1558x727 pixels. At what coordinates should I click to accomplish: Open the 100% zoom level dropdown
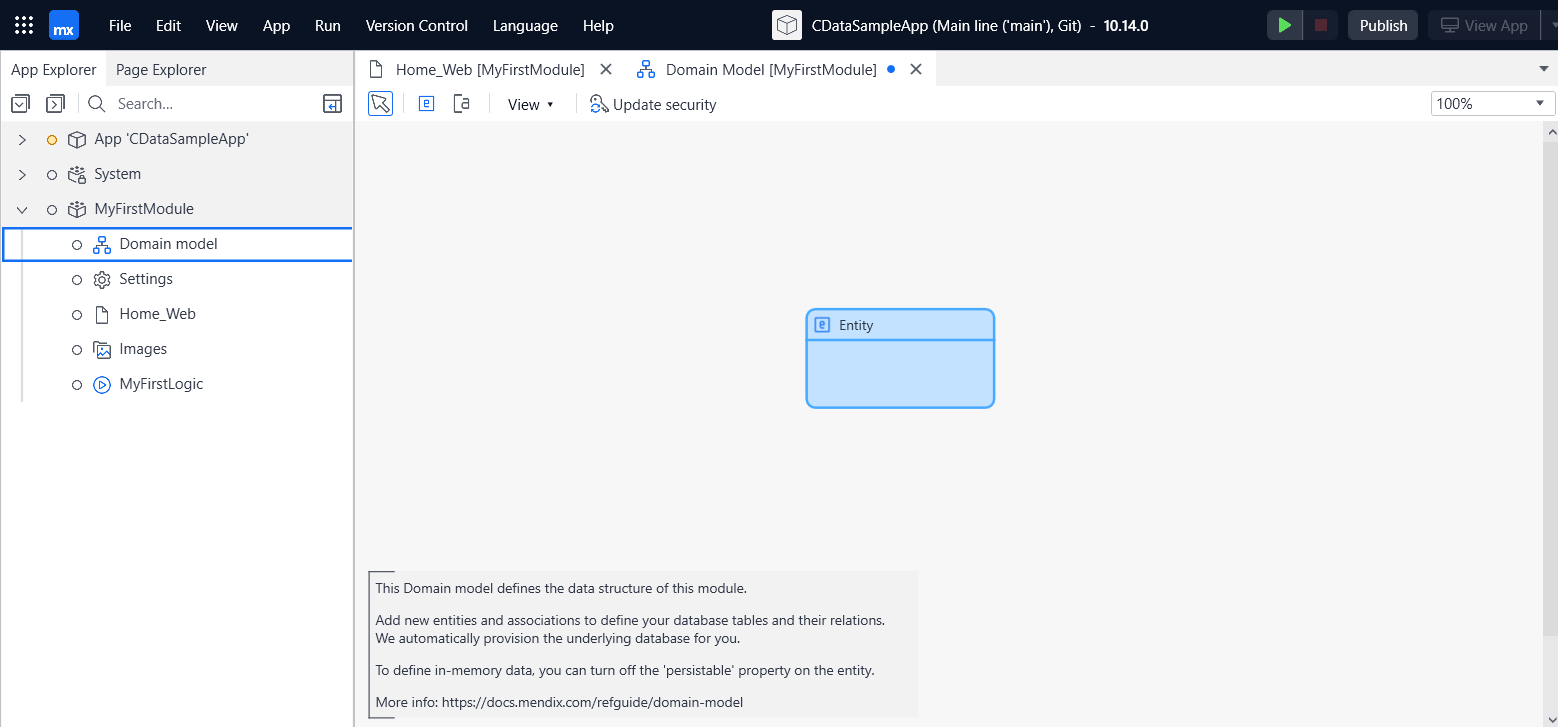pyautogui.click(x=1493, y=104)
